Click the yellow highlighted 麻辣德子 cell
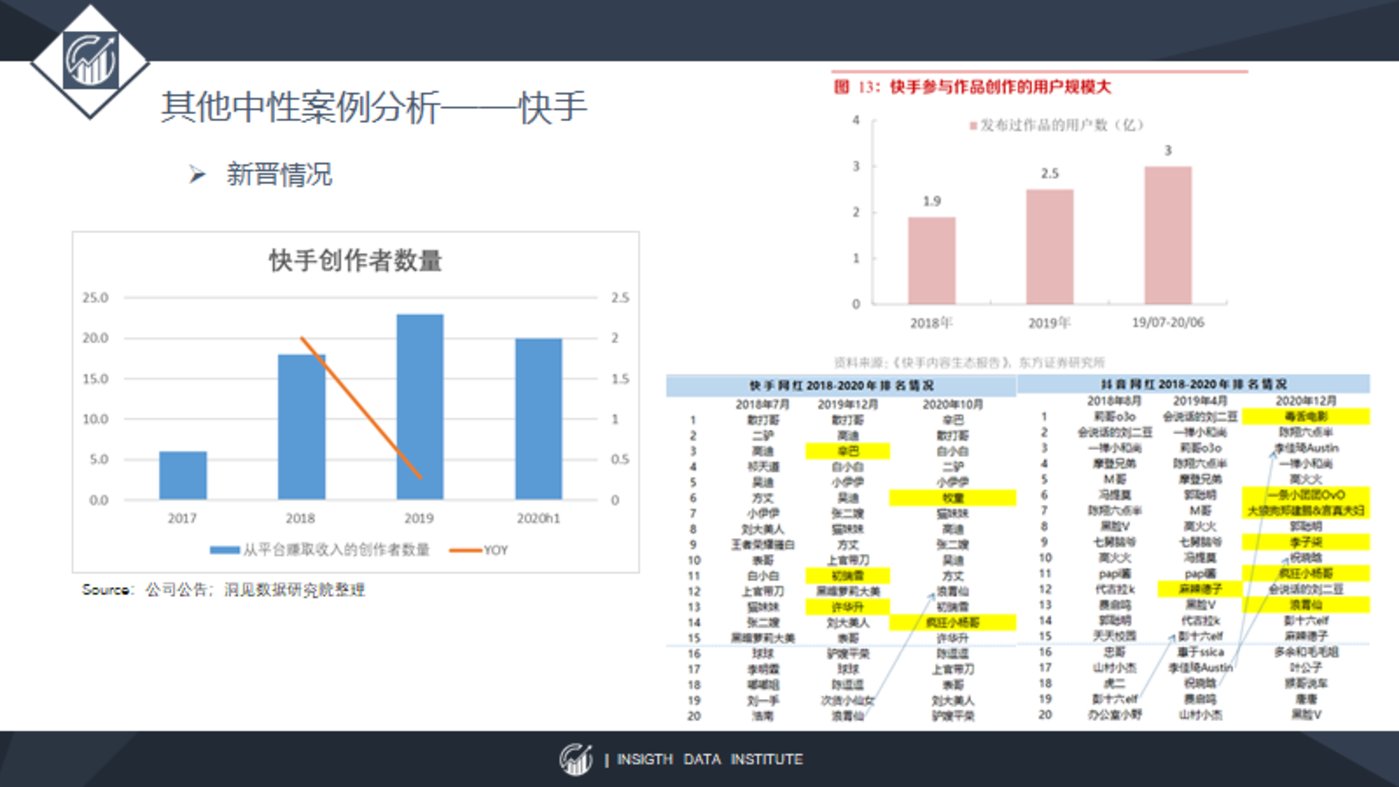Image resolution: width=1399 pixels, height=787 pixels. point(1200,589)
